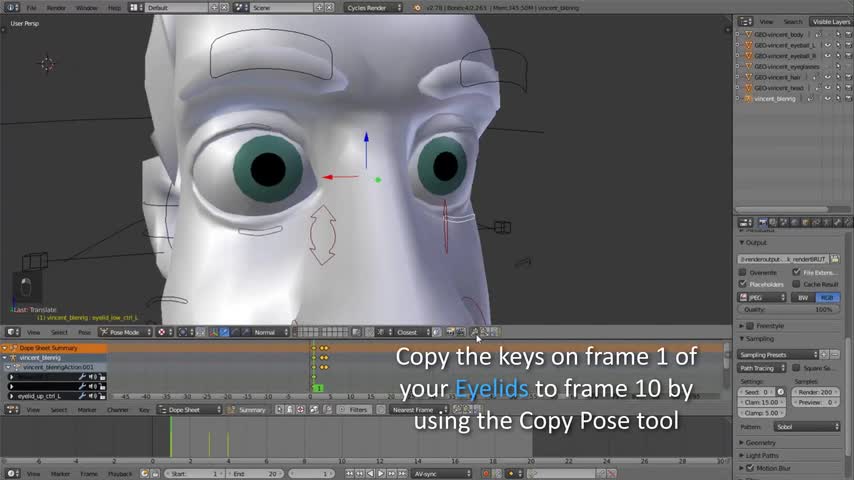Select the Render properties tab icon

point(762,222)
